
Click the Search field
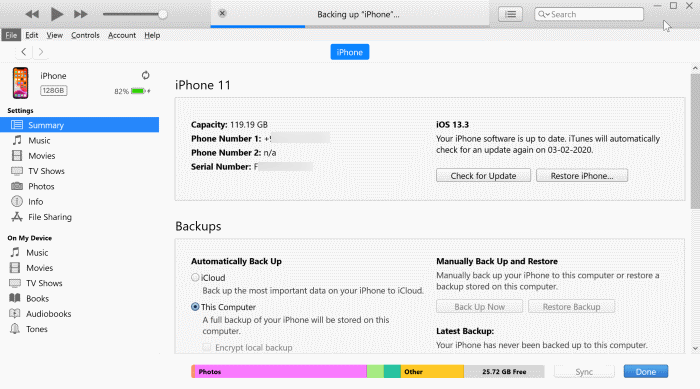pyautogui.click(x=589, y=14)
